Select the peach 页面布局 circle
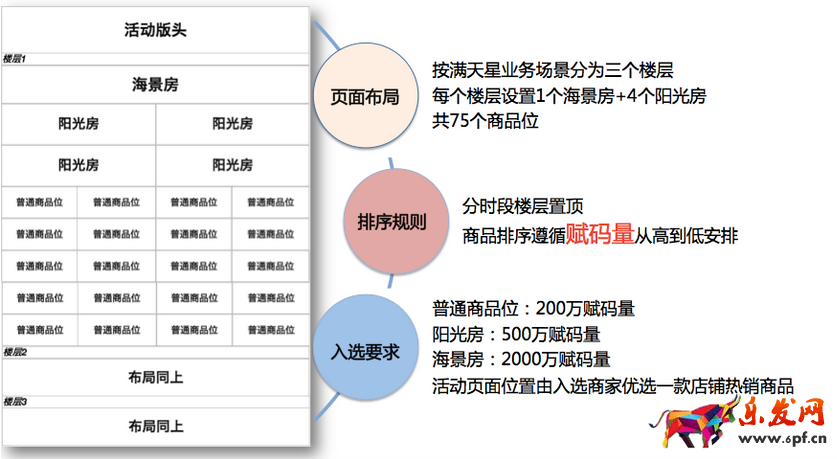Image resolution: width=837 pixels, height=459 pixels. tap(364, 97)
